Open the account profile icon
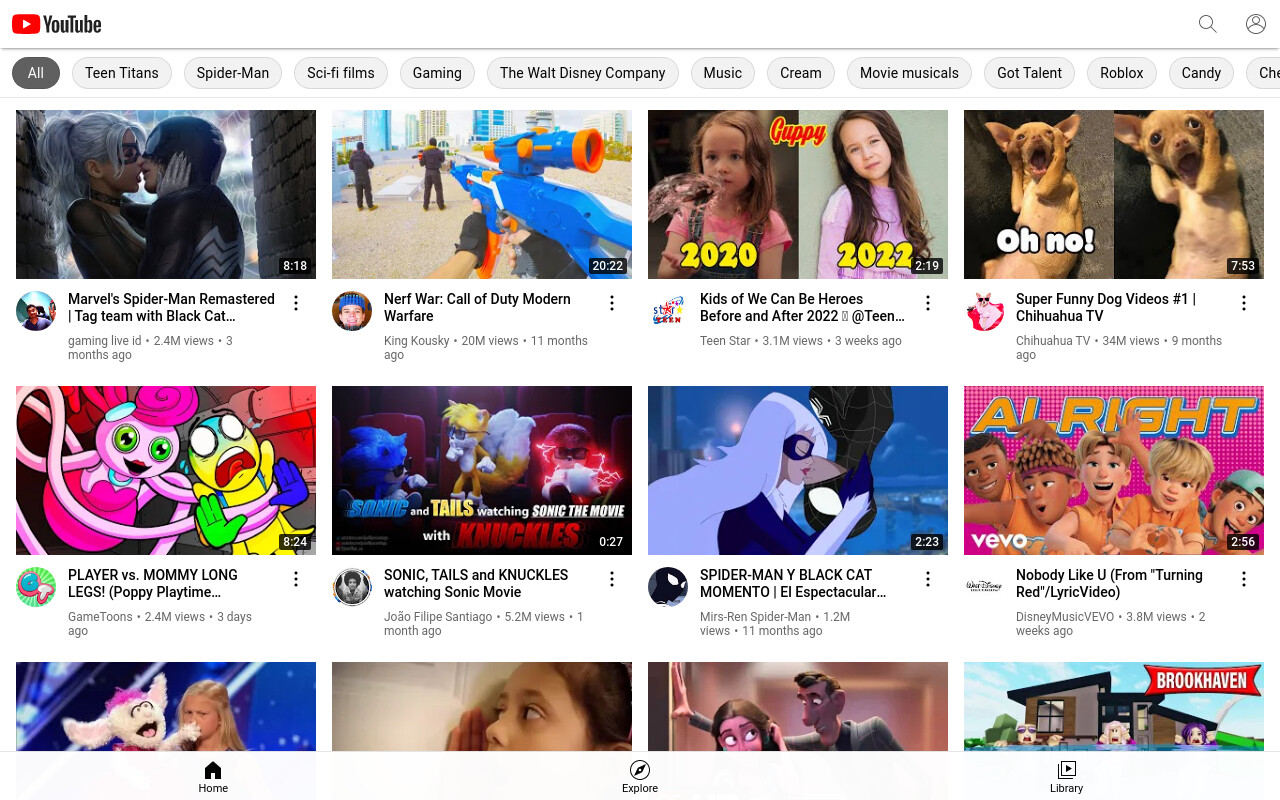Screen dimensions: 1280x800 pyautogui.click(x=1256, y=24)
